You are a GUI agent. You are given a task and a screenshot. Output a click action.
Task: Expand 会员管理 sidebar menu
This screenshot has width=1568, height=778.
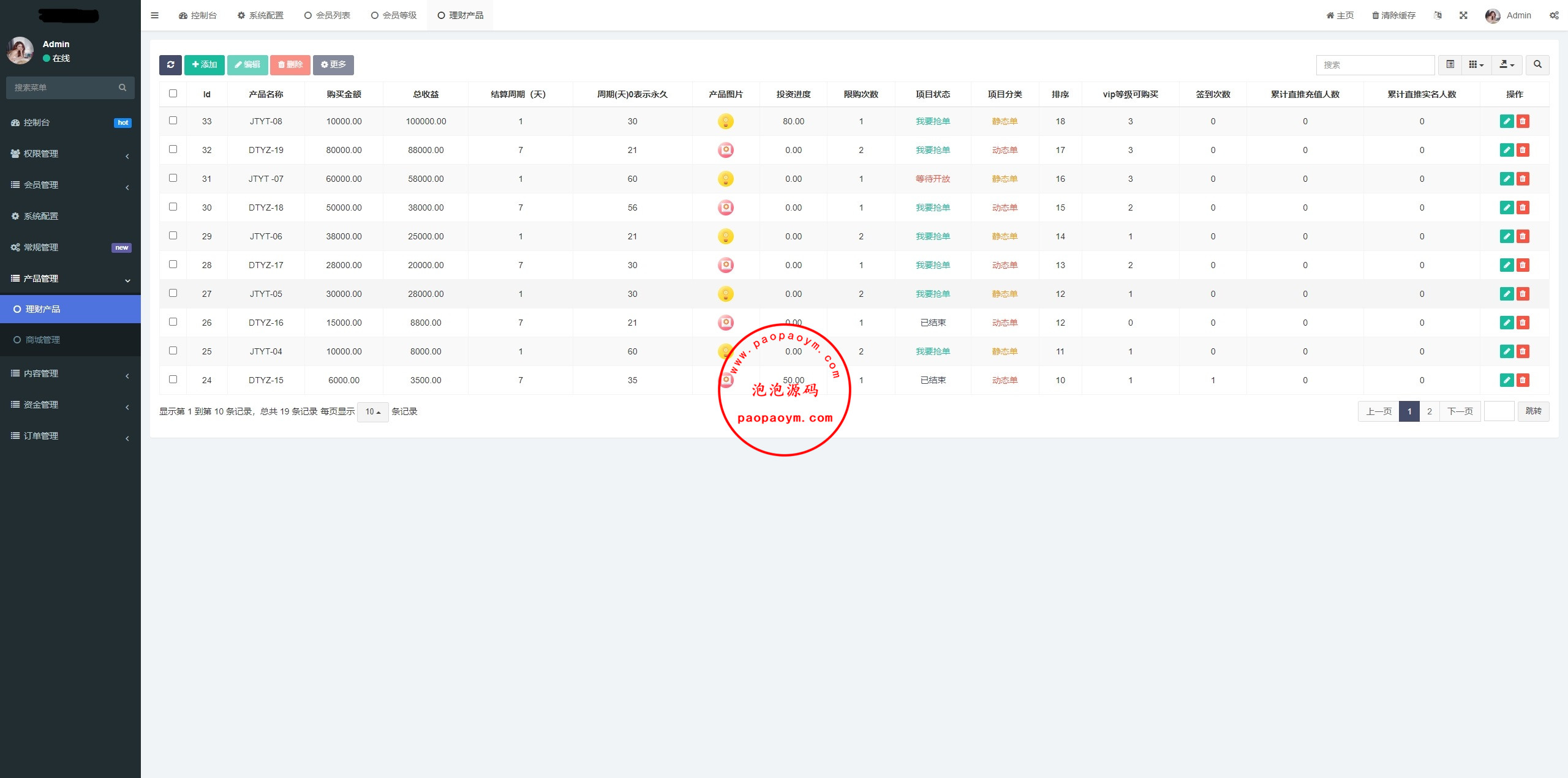pyautogui.click(x=70, y=185)
